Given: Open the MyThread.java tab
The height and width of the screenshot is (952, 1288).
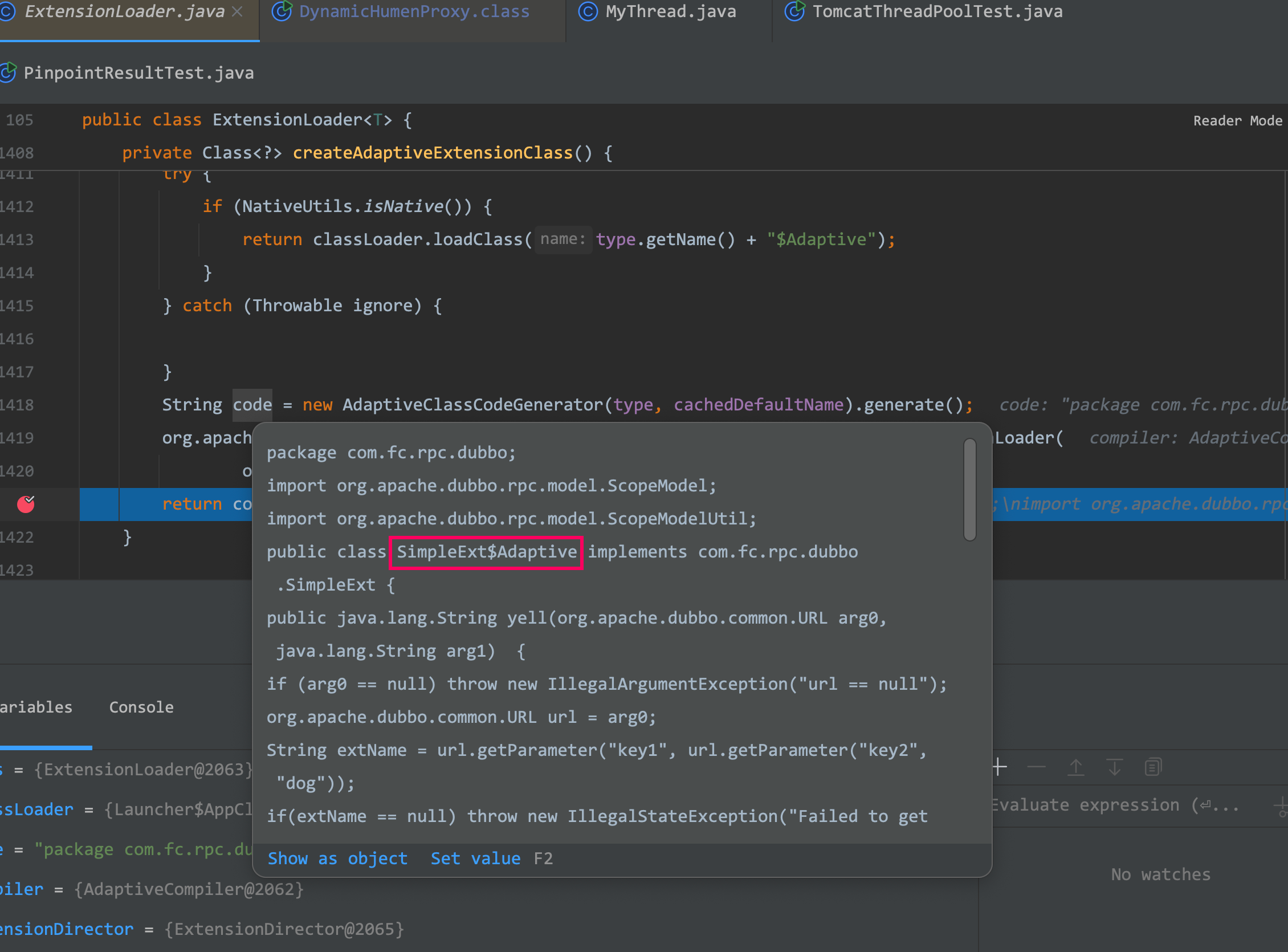Looking at the screenshot, I should [x=670, y=13].
